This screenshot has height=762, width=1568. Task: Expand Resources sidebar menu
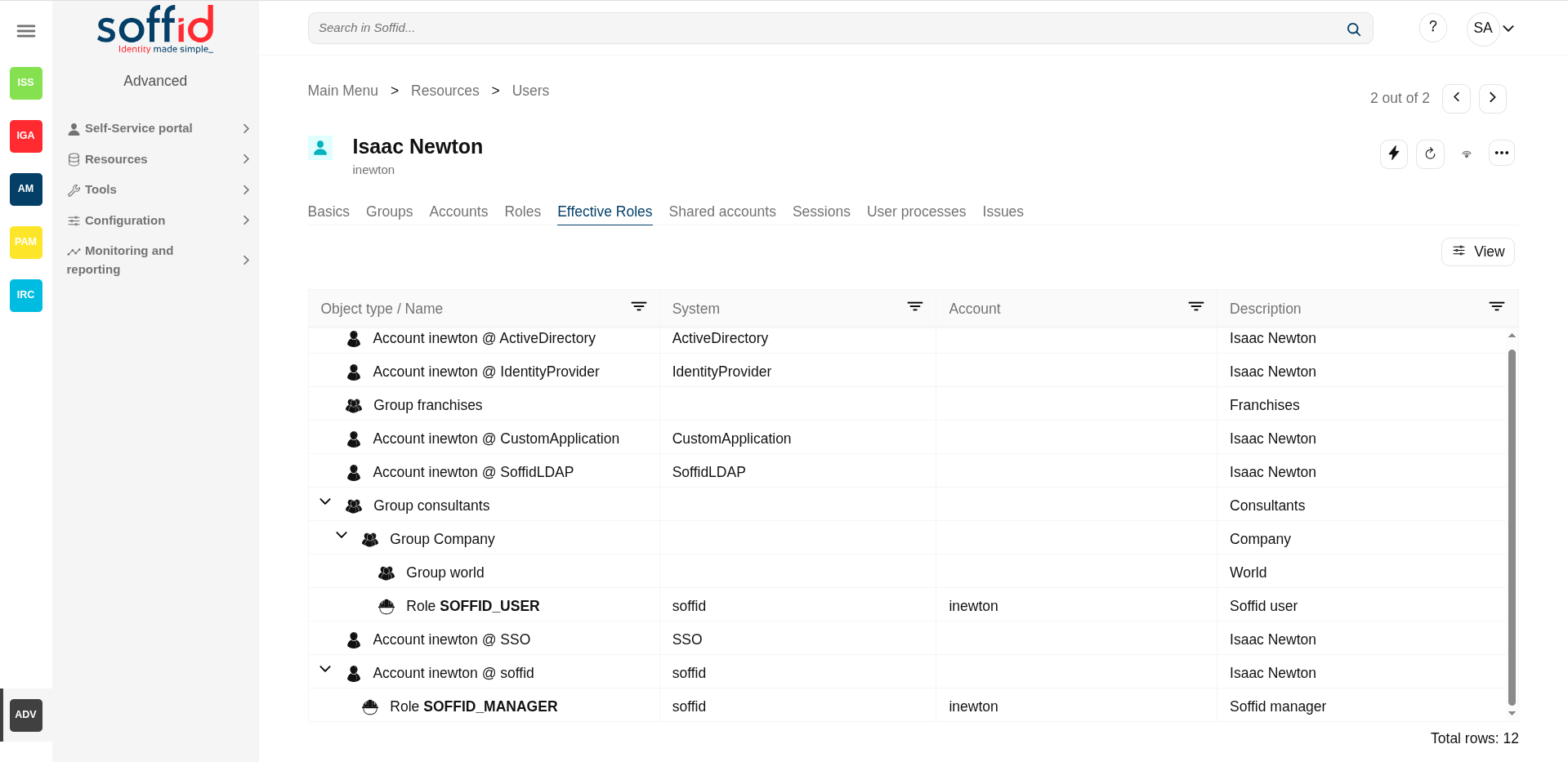(159, 159)
